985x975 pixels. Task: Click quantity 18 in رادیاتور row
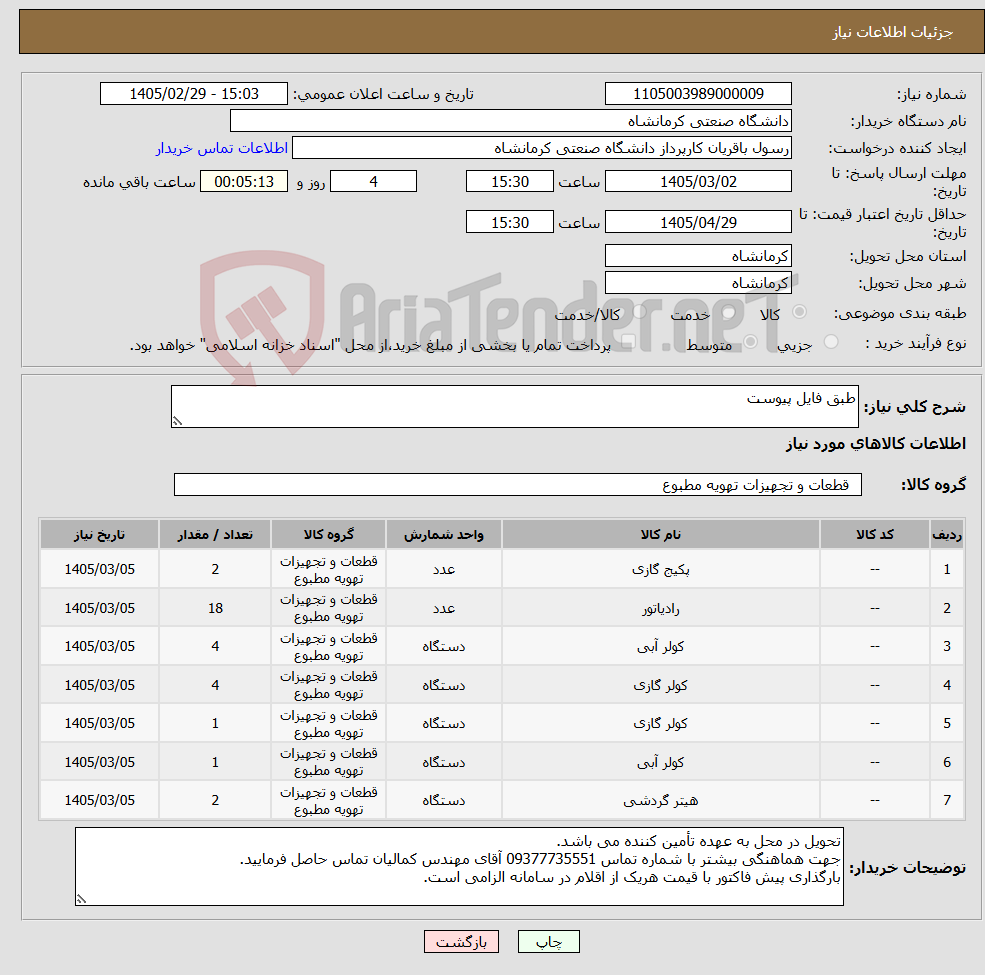coord(215,608)
